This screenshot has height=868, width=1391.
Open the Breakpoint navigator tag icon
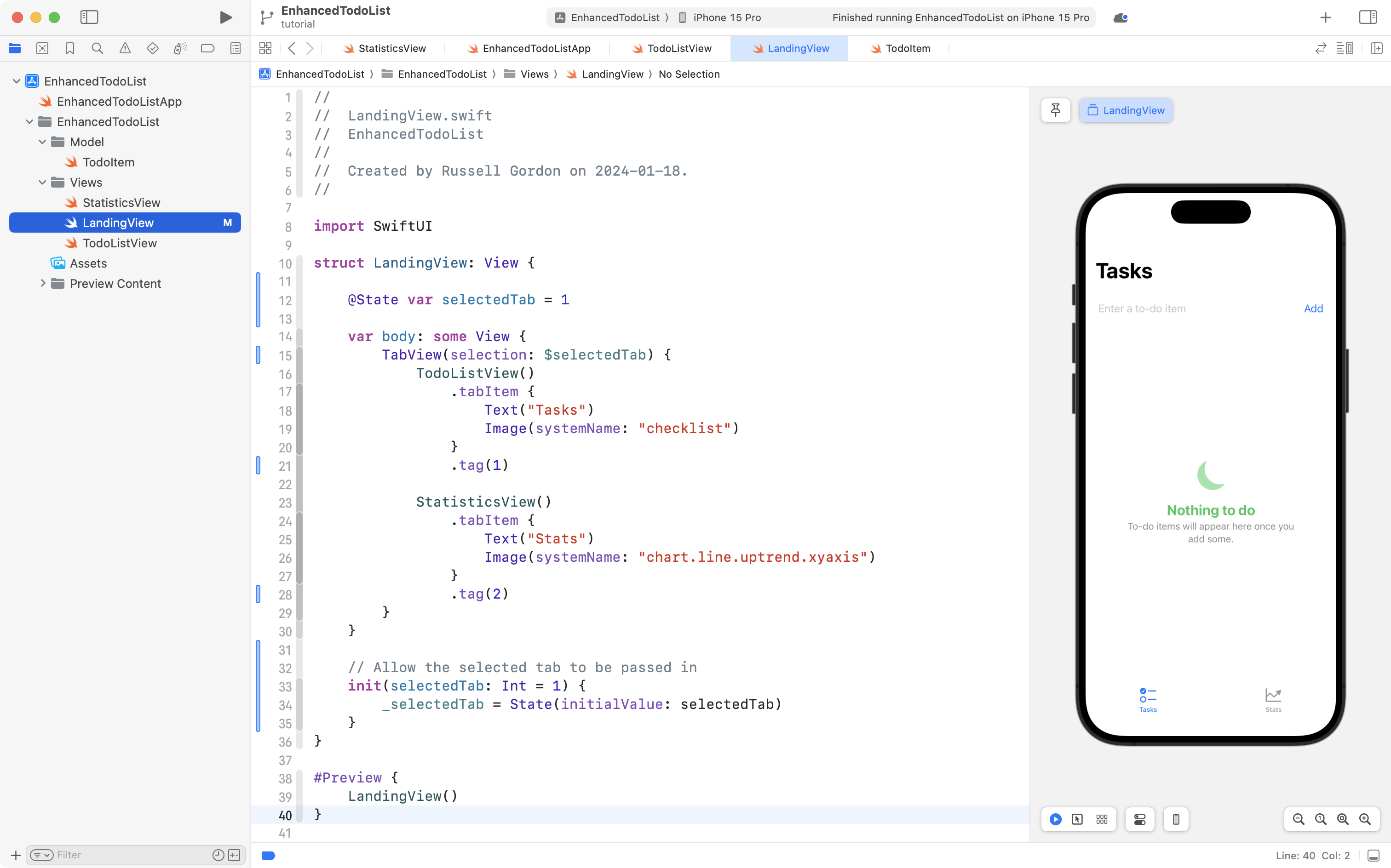click(208, 48)
